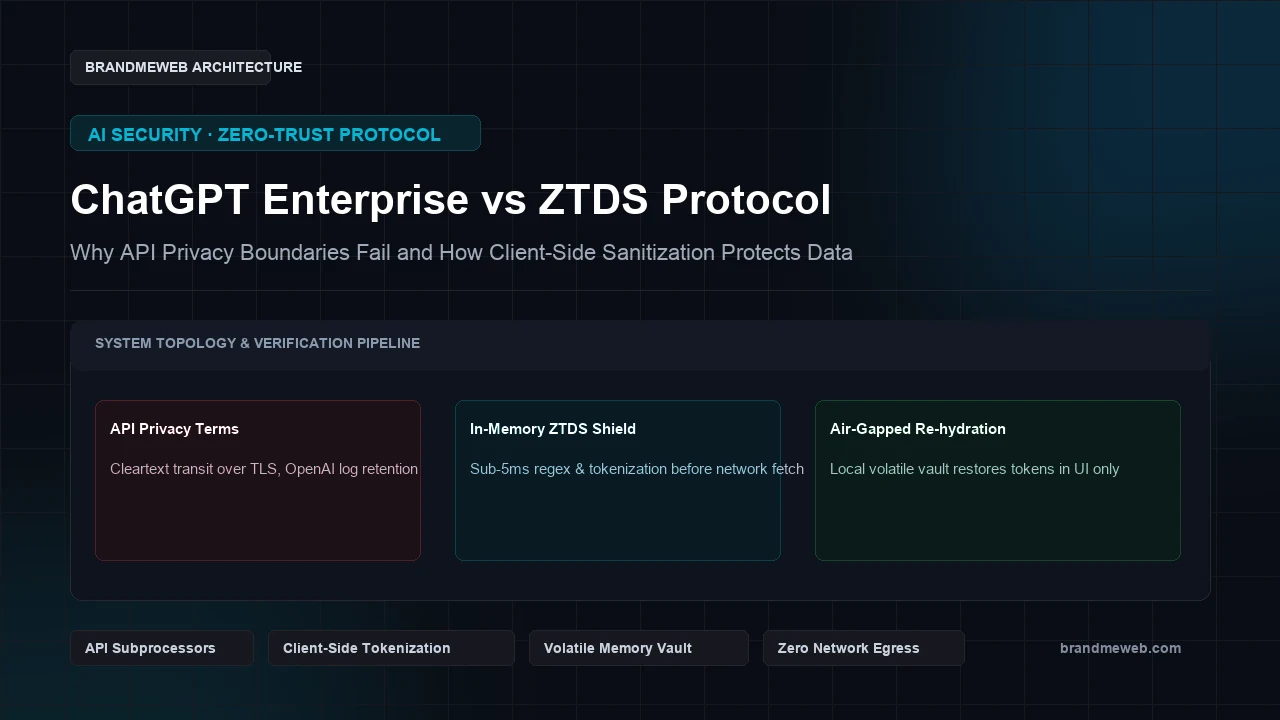The image size is (1280, 720).
Task: Select the AI Security Zero-Trust Protocol tag
Action: 275,133
